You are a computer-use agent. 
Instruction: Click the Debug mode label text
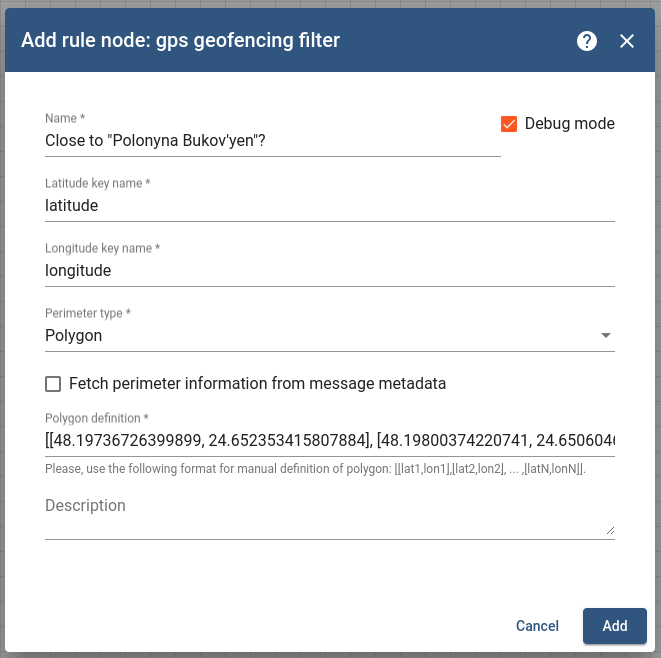pyautogui.click(x=570, y=124)
